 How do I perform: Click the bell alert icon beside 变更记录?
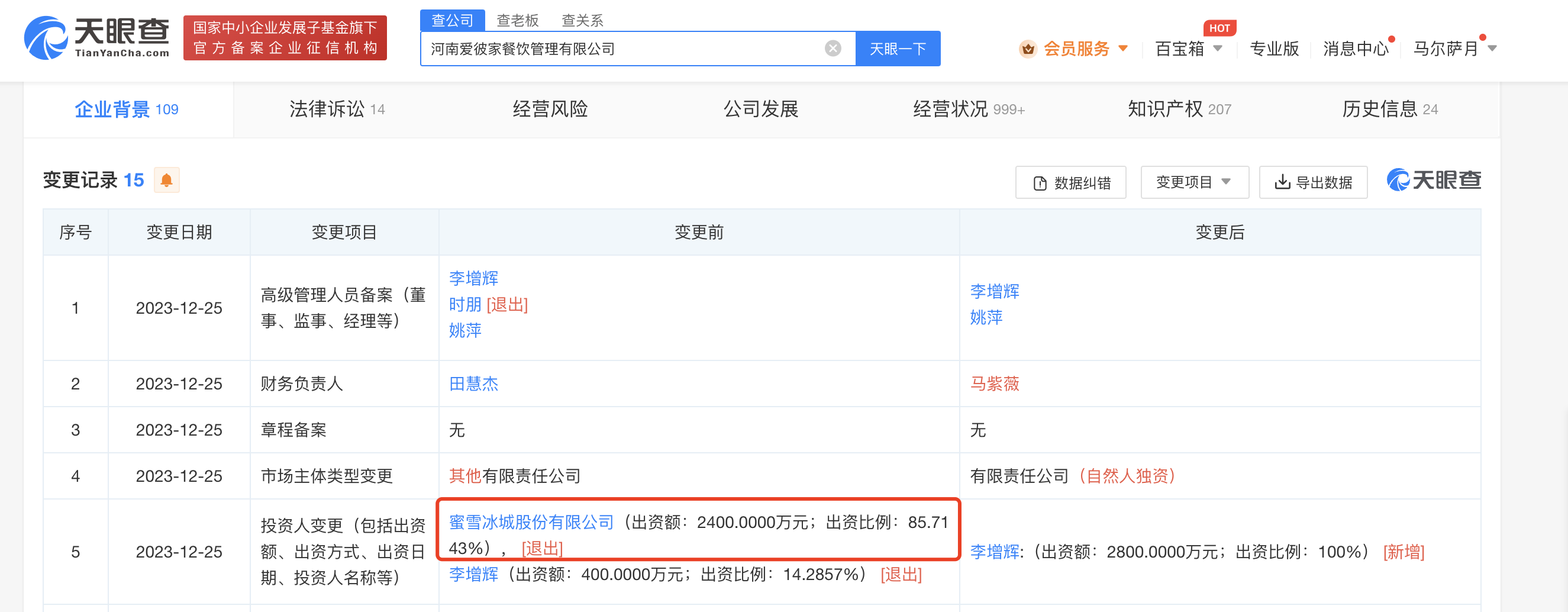(166, 181)
